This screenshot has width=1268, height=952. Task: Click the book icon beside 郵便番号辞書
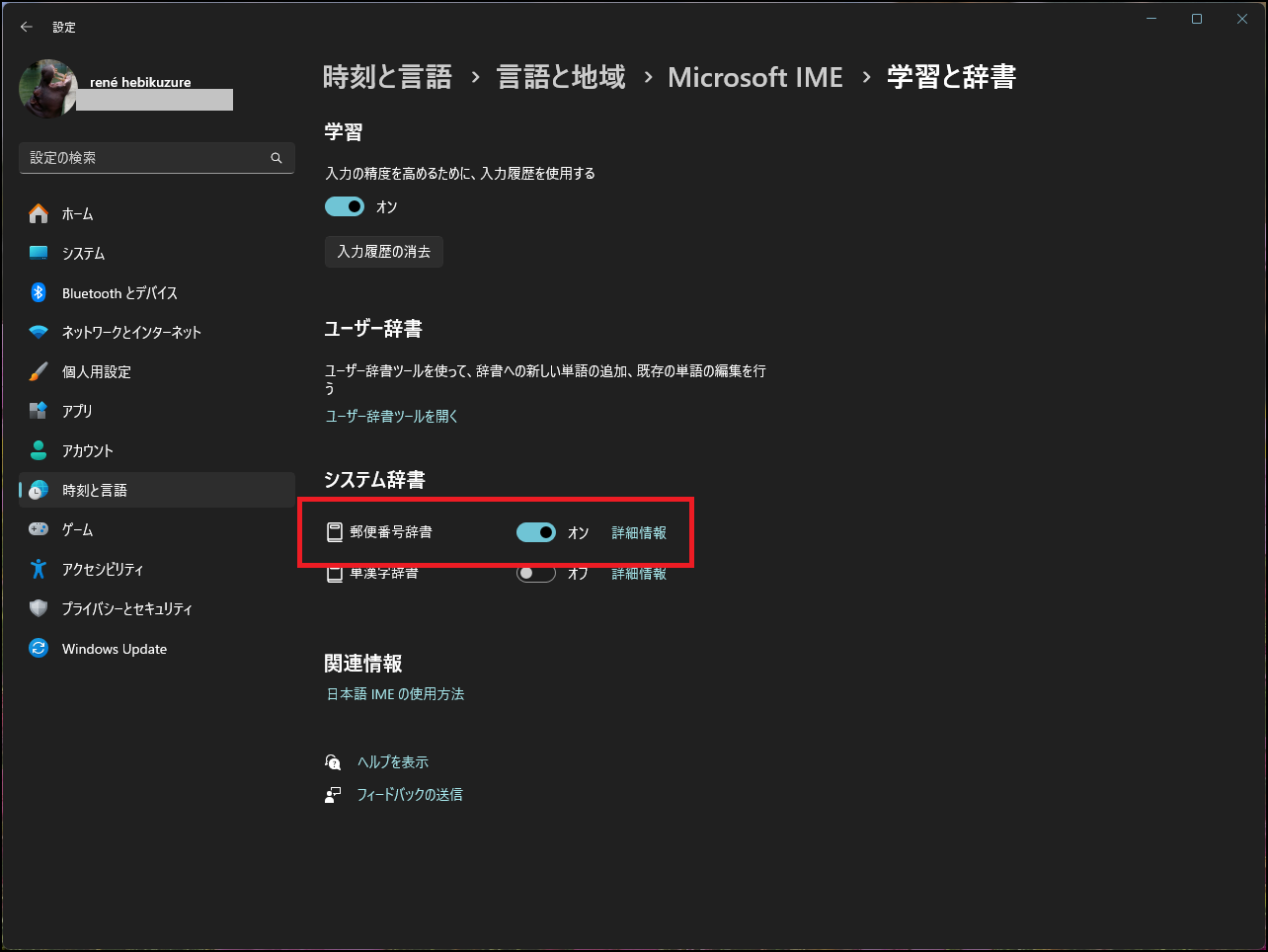click(335, 532)
